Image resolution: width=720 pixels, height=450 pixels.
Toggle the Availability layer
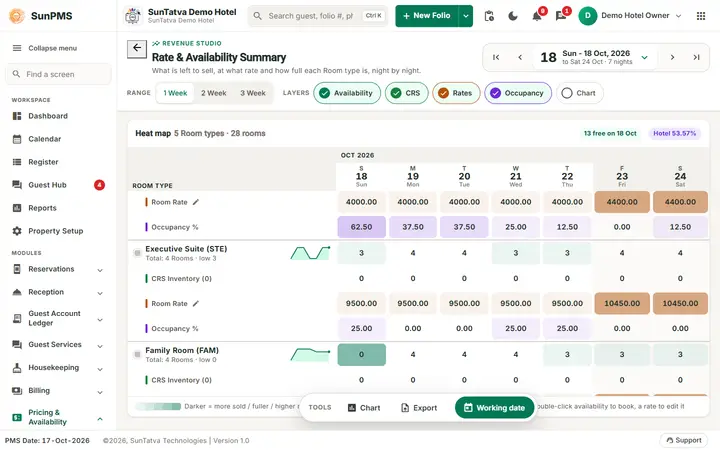[x=347, y=93]
